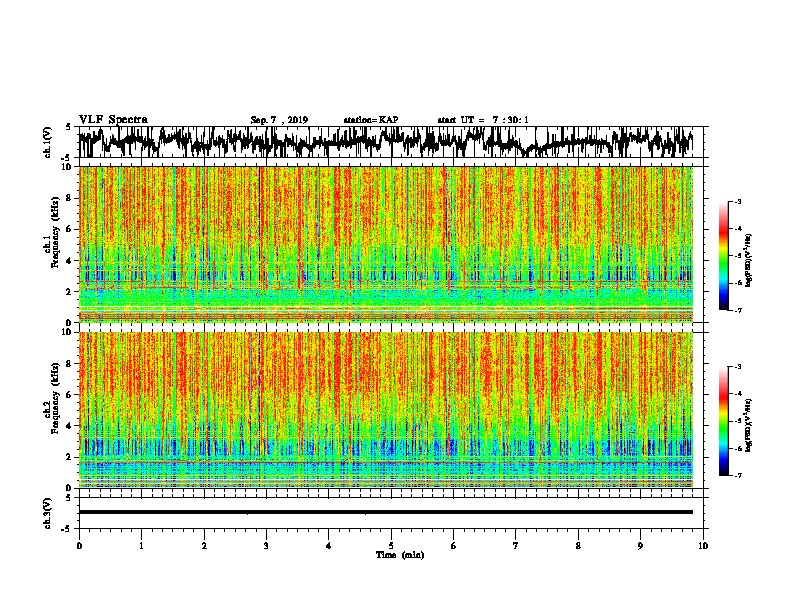This screenshot has width=792, height=612.
Task: Click the ch.1 spectrogram panel
Action: (x=385, y=244)
